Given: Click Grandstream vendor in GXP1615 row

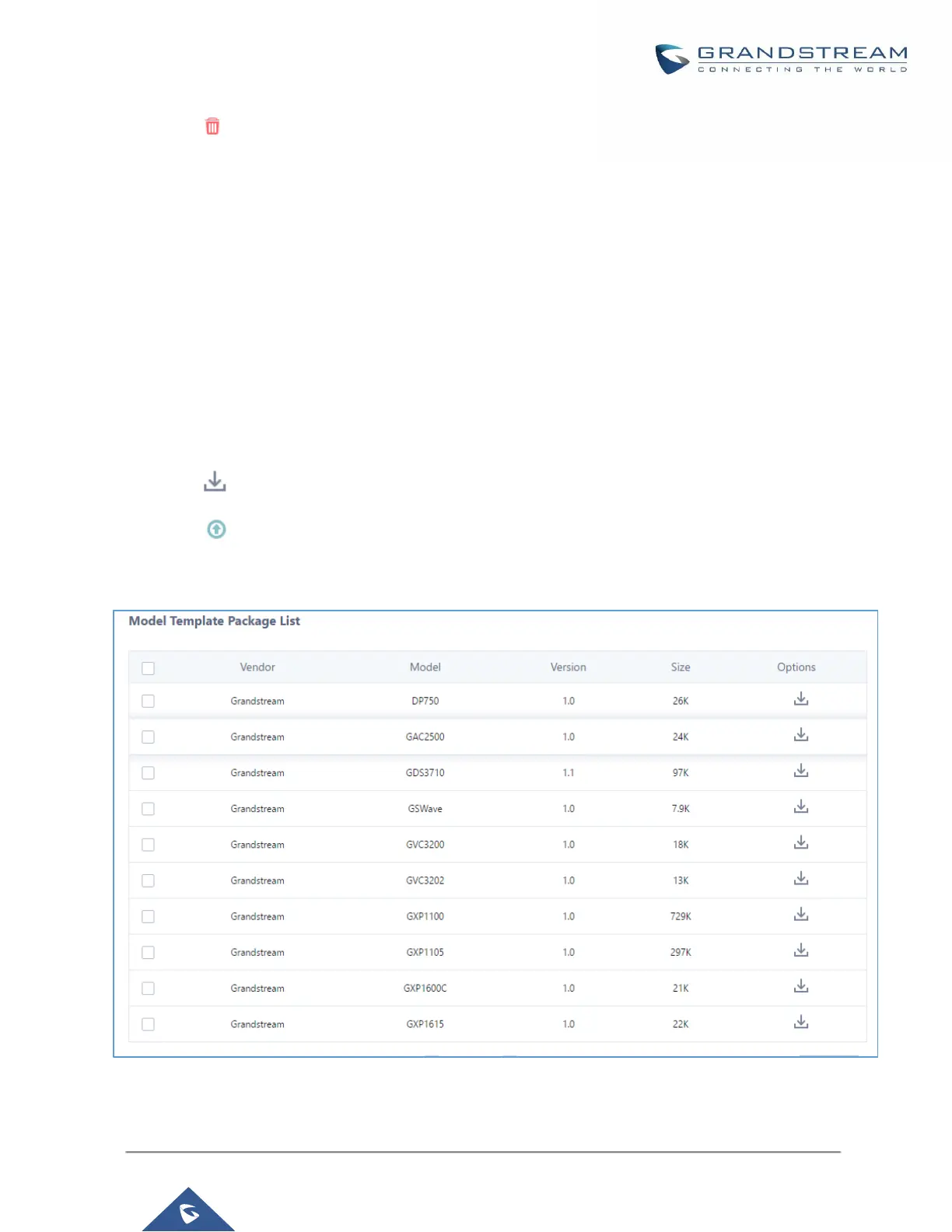Looking at the screenshot, I should click(257, 1024).
